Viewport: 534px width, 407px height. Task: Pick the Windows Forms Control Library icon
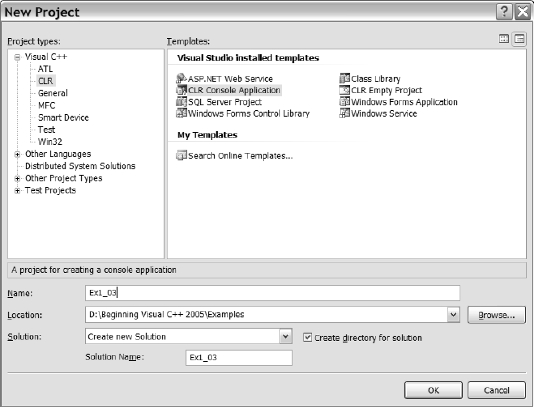[181, 113]
